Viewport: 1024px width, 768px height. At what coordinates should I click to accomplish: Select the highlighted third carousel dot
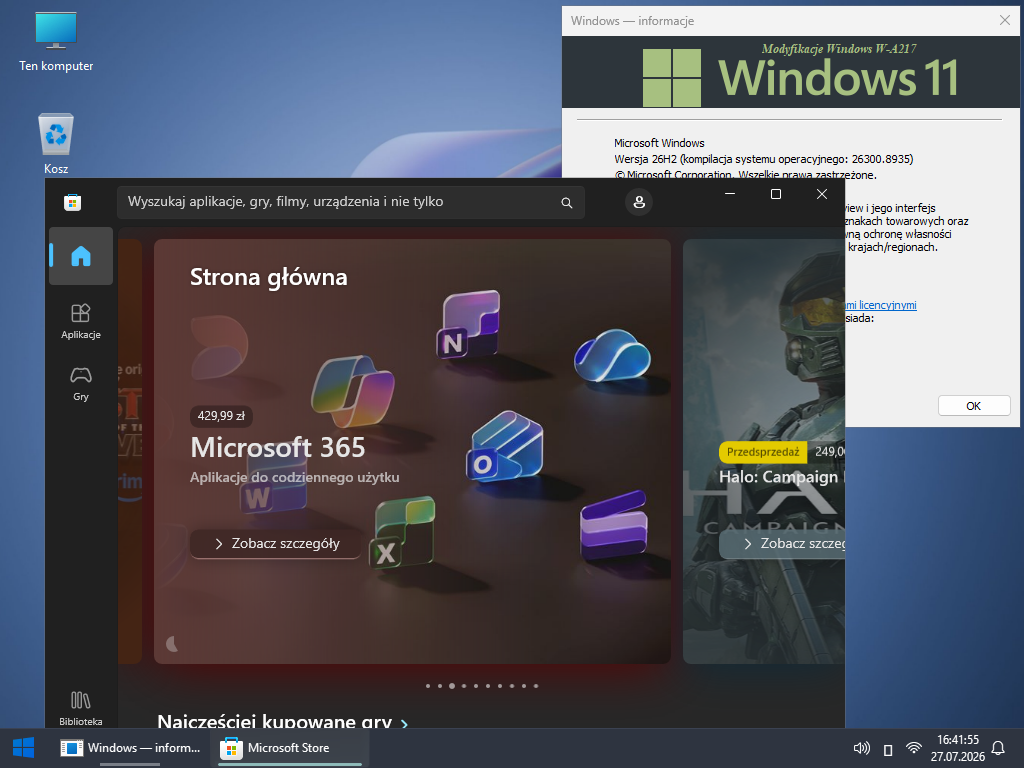pos(452,686)
